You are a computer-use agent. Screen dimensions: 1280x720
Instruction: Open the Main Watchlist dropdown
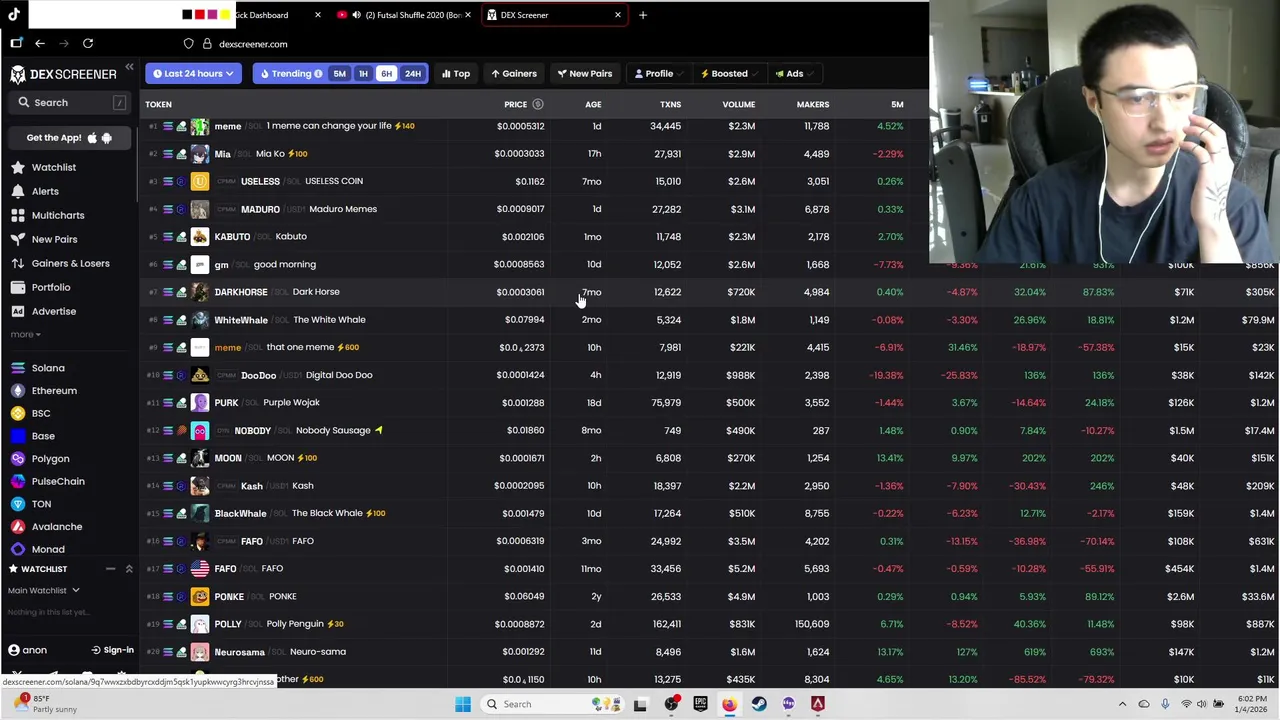[x=43, y=591]
